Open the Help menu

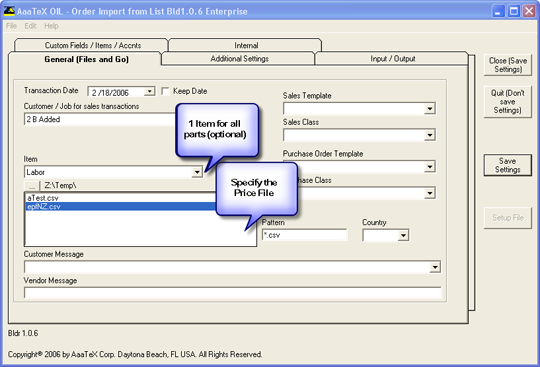point(51,26)
